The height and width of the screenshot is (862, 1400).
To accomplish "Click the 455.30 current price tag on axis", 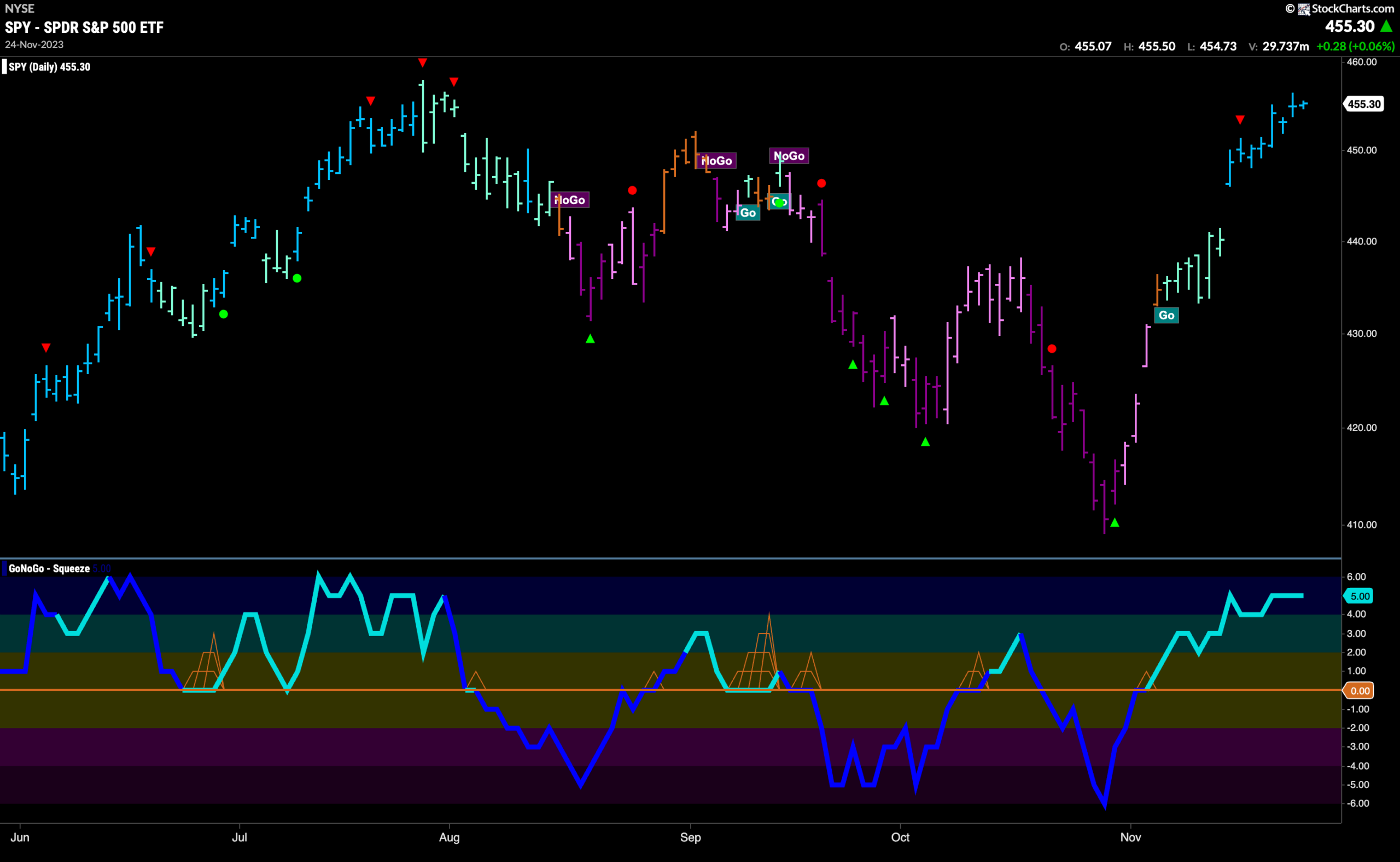I will click(1363, 104).
